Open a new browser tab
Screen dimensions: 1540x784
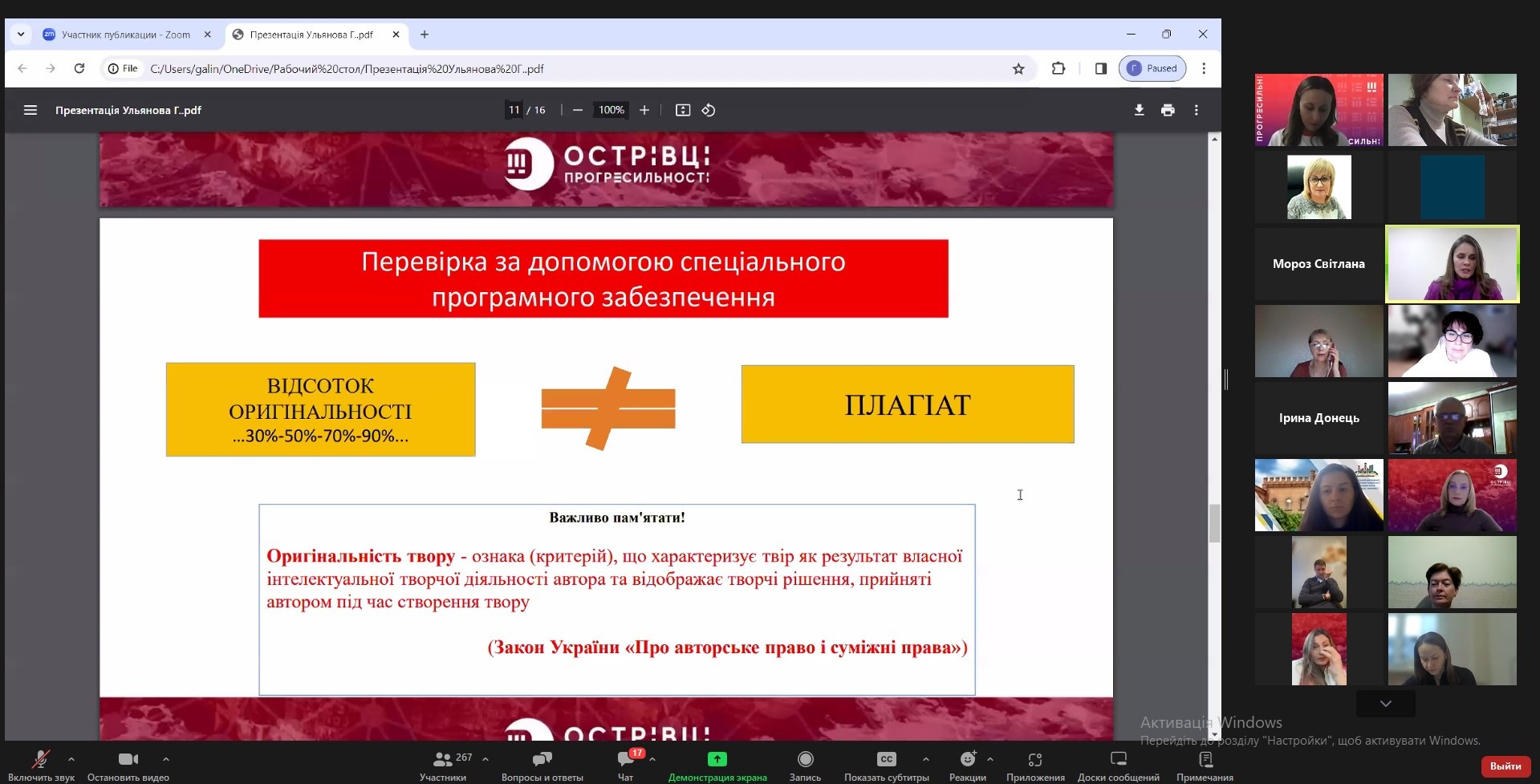coord(425,35)
